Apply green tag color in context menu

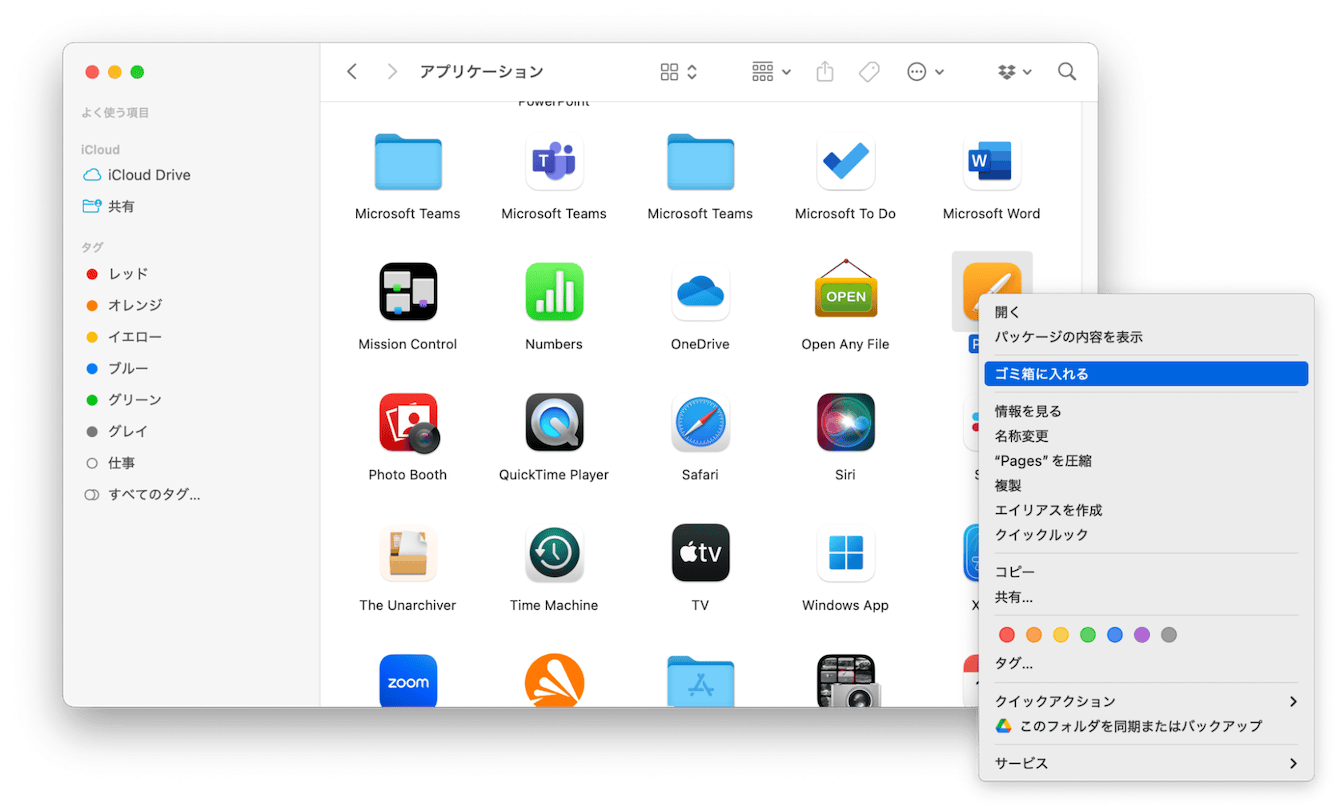1088,635
